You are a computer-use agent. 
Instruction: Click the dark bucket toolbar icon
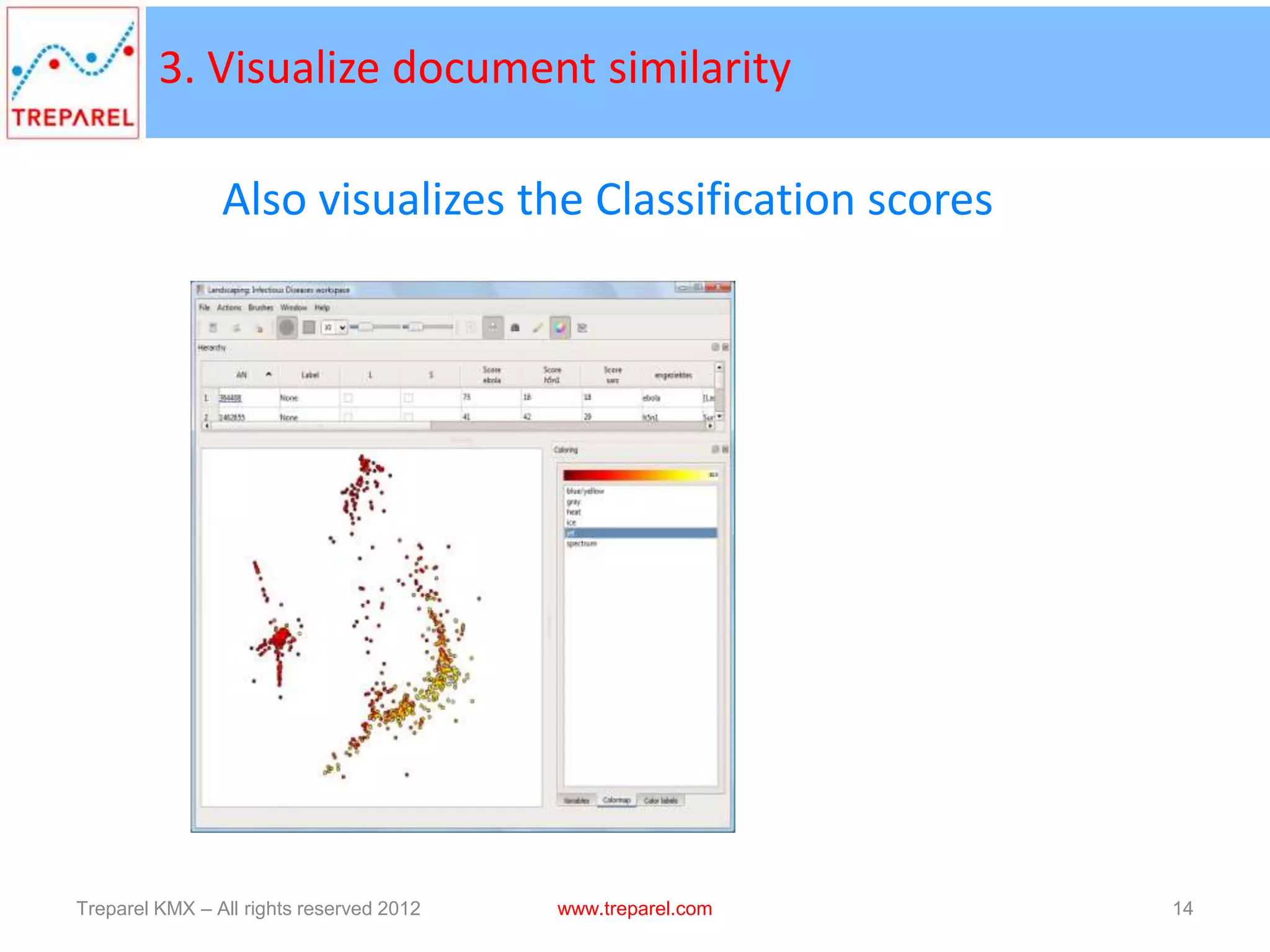pos(515,328)
